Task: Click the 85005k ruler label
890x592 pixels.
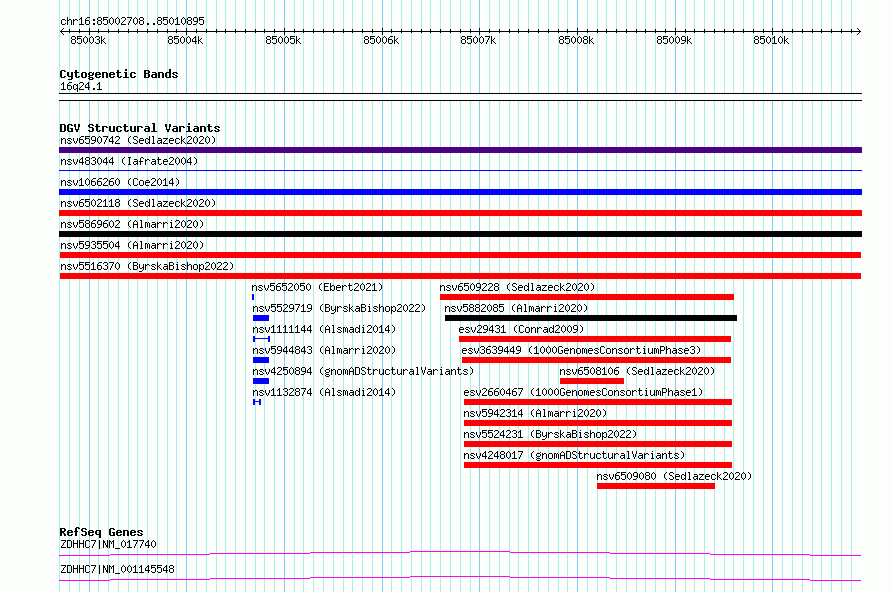Action: (283, 40)
